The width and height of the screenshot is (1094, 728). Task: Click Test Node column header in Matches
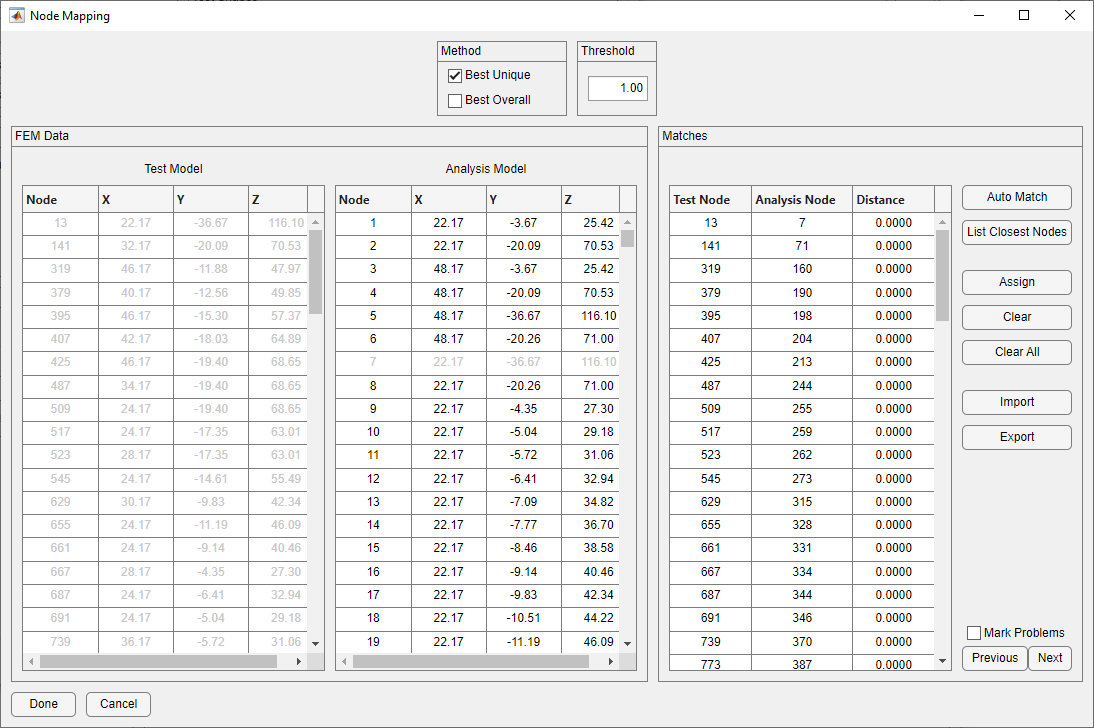710,200
